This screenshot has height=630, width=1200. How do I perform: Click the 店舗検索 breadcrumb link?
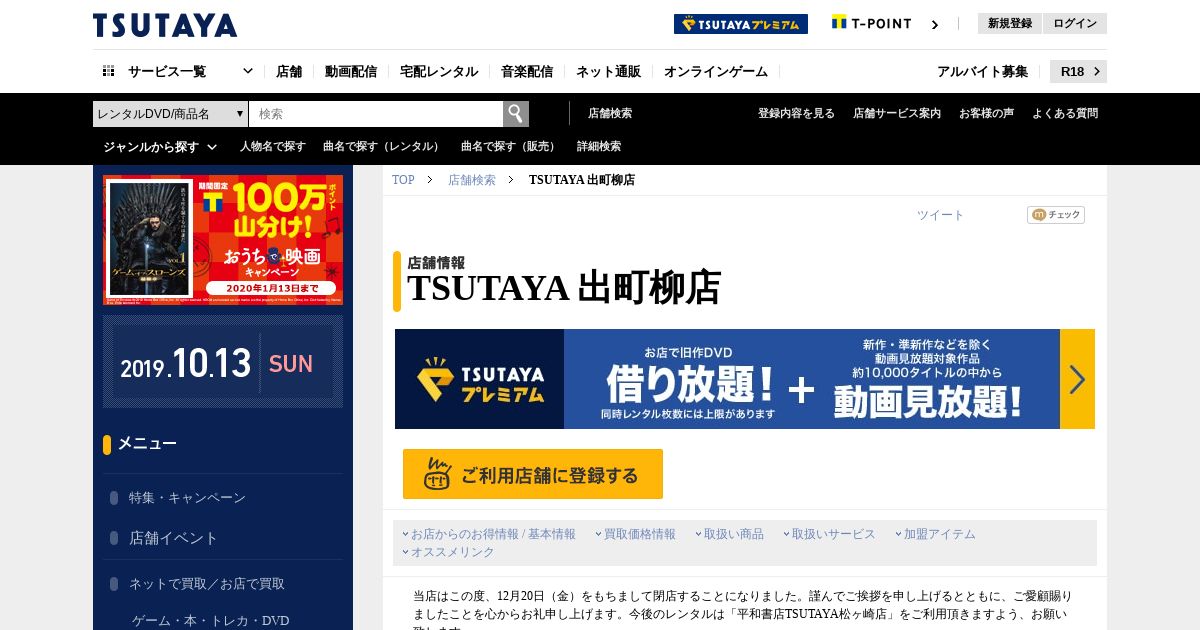coord(472,180)
